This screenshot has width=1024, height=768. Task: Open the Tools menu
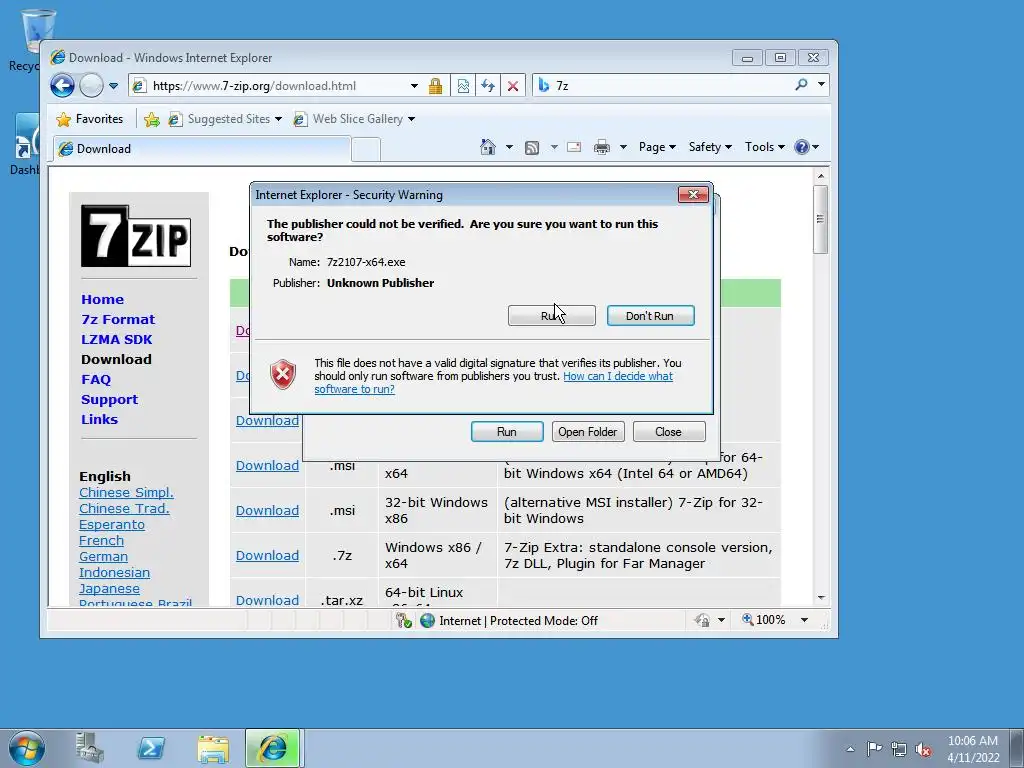(x=764, y=147)
